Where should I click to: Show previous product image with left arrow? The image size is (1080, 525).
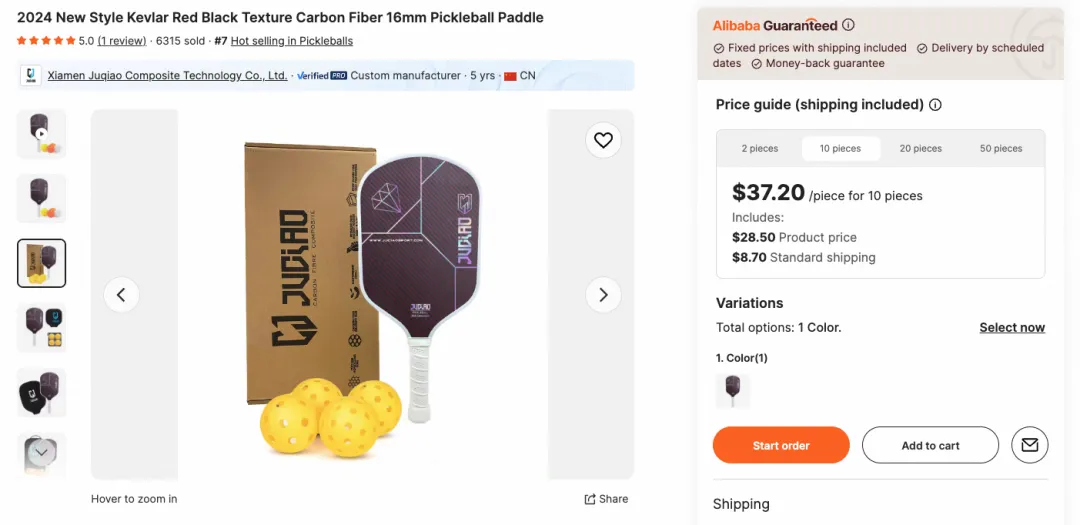(x=121, y=295)
